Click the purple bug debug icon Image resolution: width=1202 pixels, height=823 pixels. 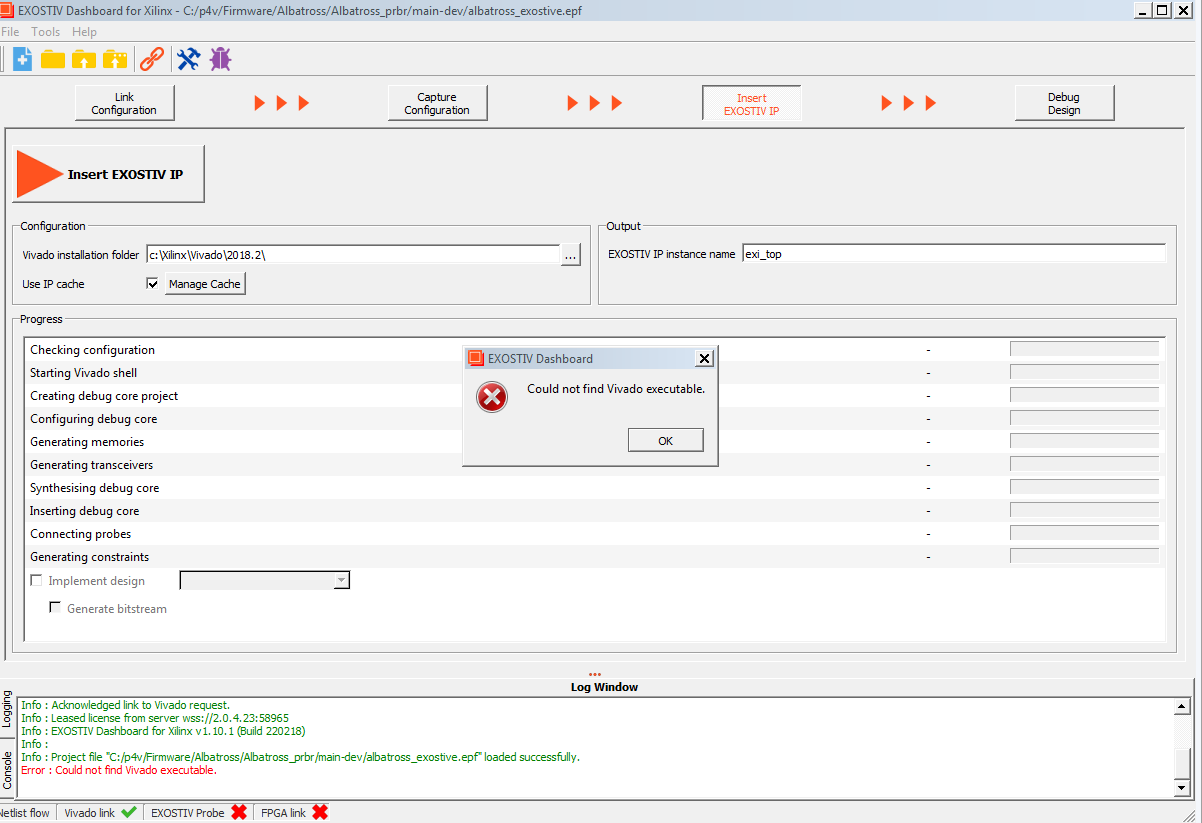click(220, 59)
